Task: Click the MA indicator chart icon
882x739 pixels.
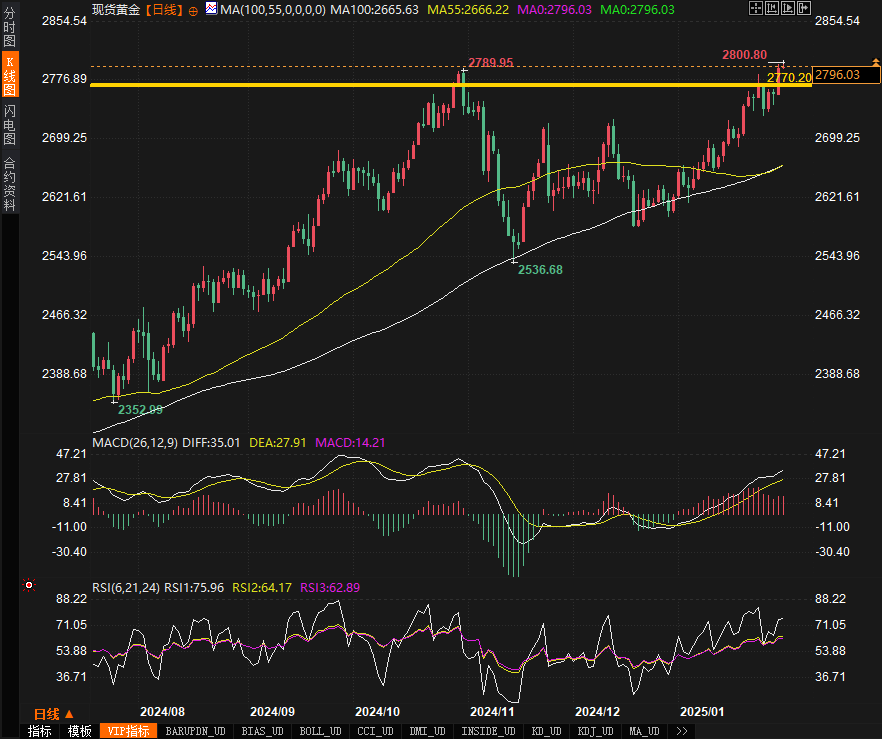Action: [x=211, y=9]
